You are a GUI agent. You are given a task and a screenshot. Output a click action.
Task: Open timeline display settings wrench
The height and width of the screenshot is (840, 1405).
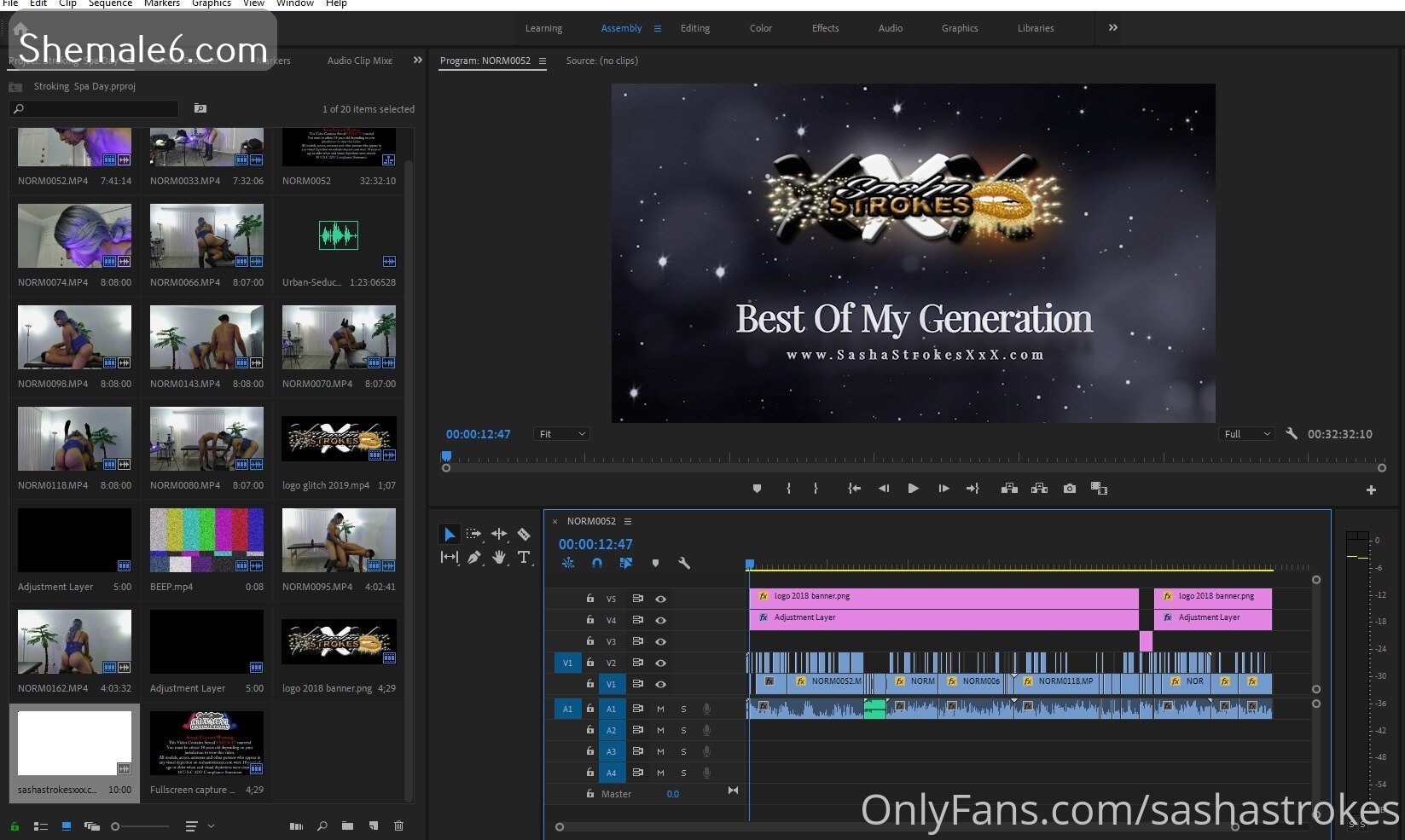click(683, 563)
